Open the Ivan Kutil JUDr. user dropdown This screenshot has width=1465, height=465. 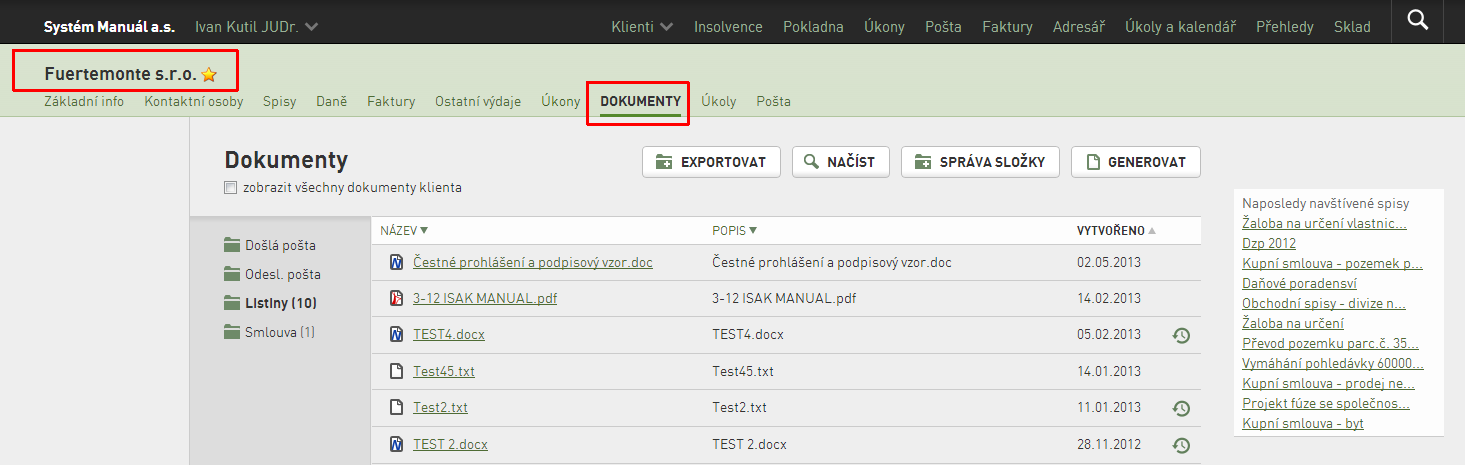pos(257,27)
